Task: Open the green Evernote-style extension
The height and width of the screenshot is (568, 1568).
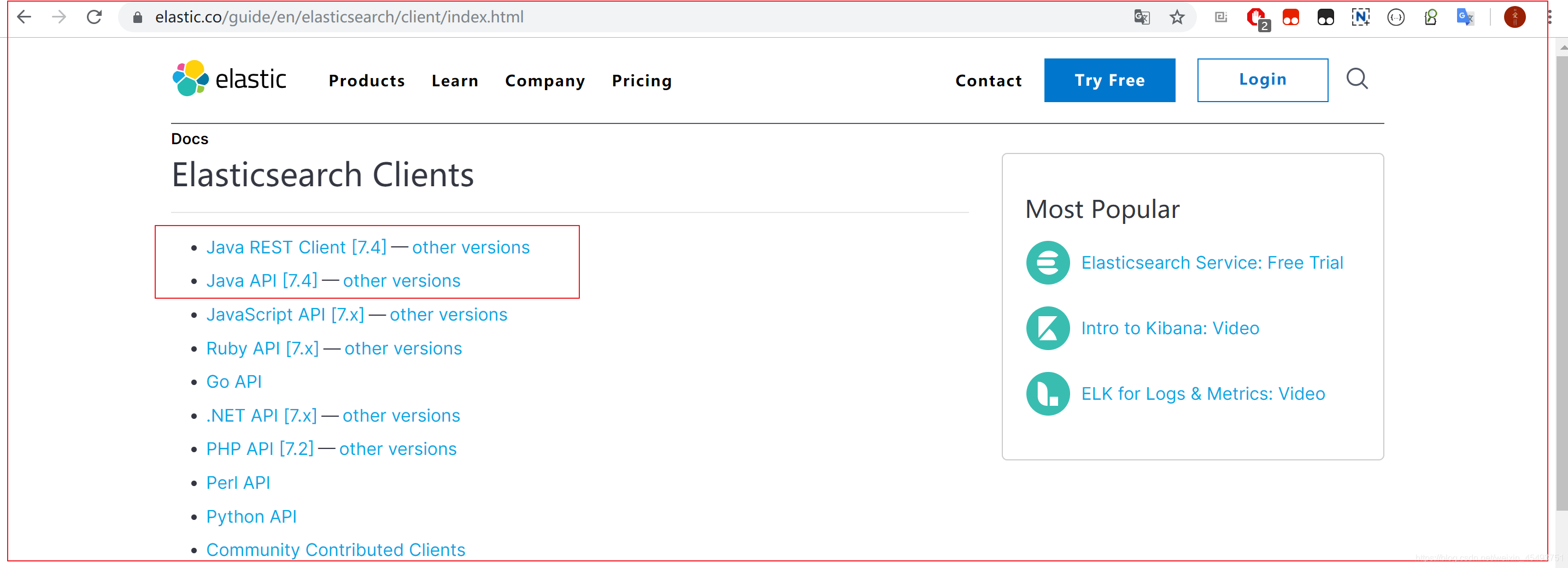Action: pos(1431,17)
